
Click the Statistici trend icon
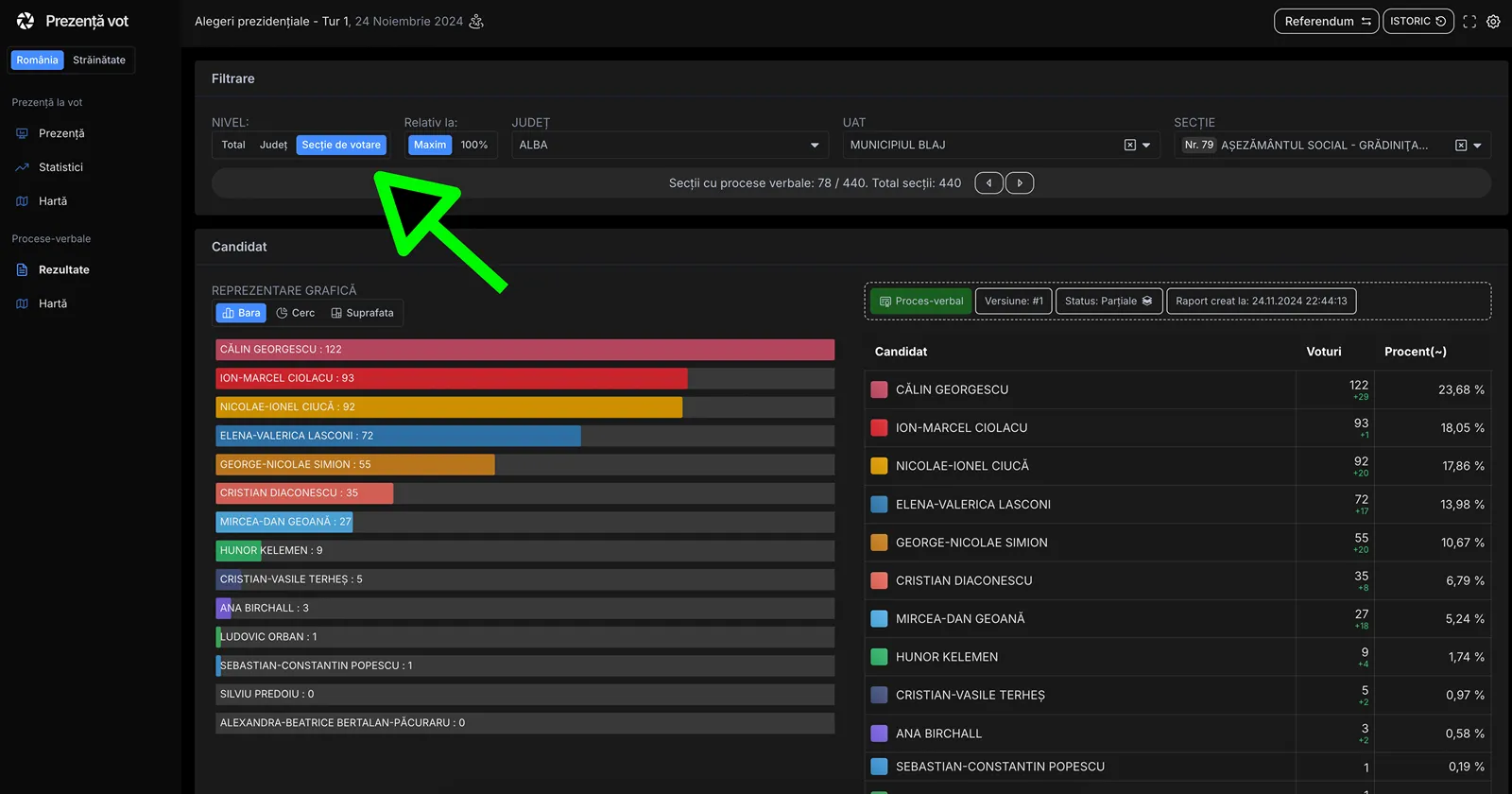click(22, 167)
